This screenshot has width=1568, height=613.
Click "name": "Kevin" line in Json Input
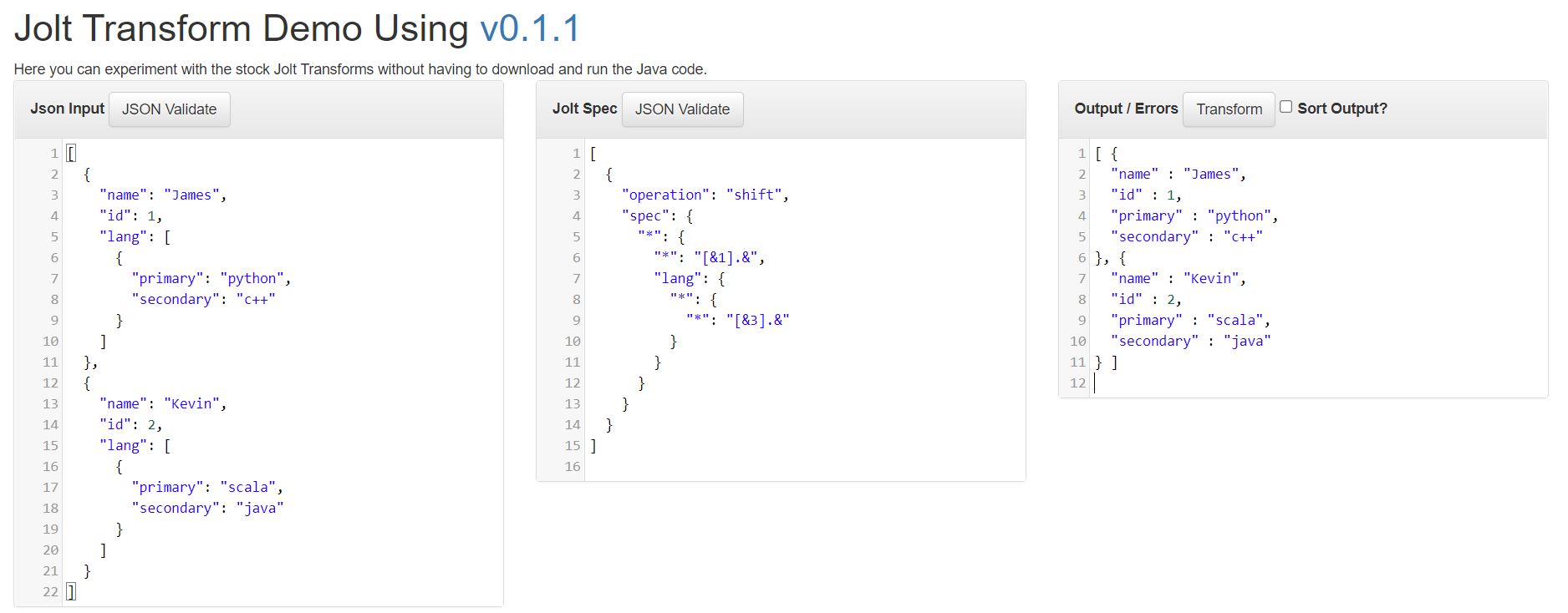163,403
